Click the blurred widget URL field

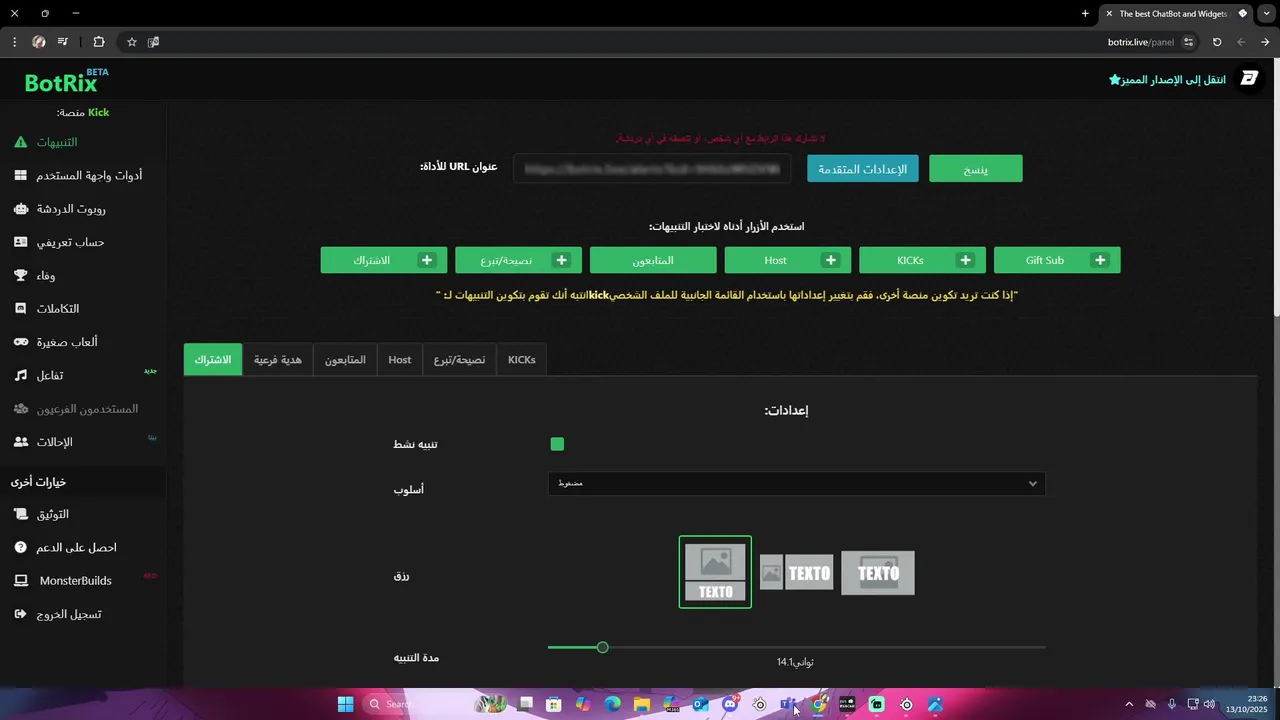[652, 169]
